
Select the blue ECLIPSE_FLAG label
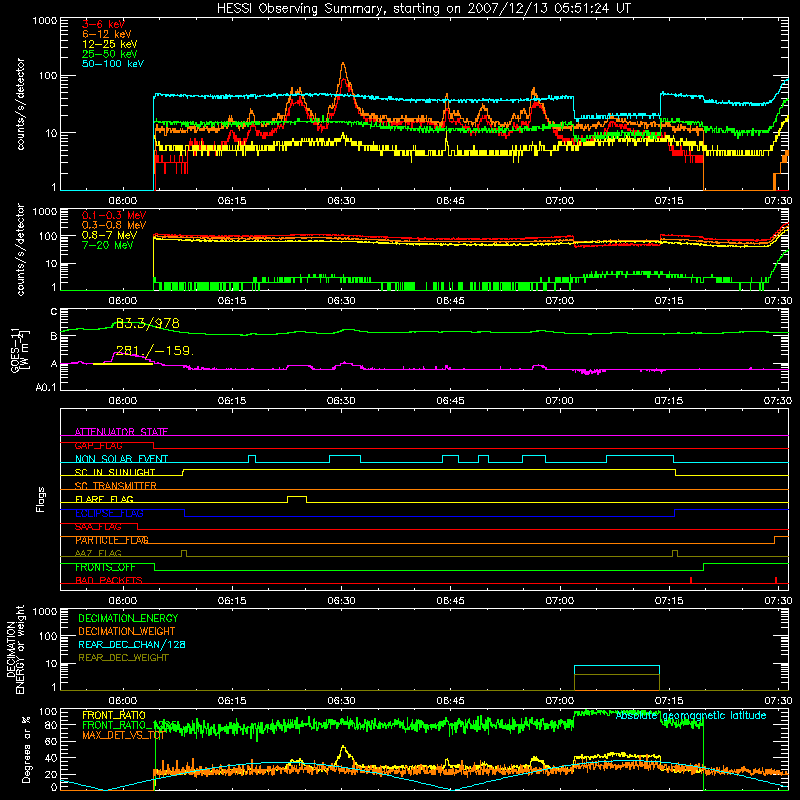pyautogui.click(x=109, y=513)
